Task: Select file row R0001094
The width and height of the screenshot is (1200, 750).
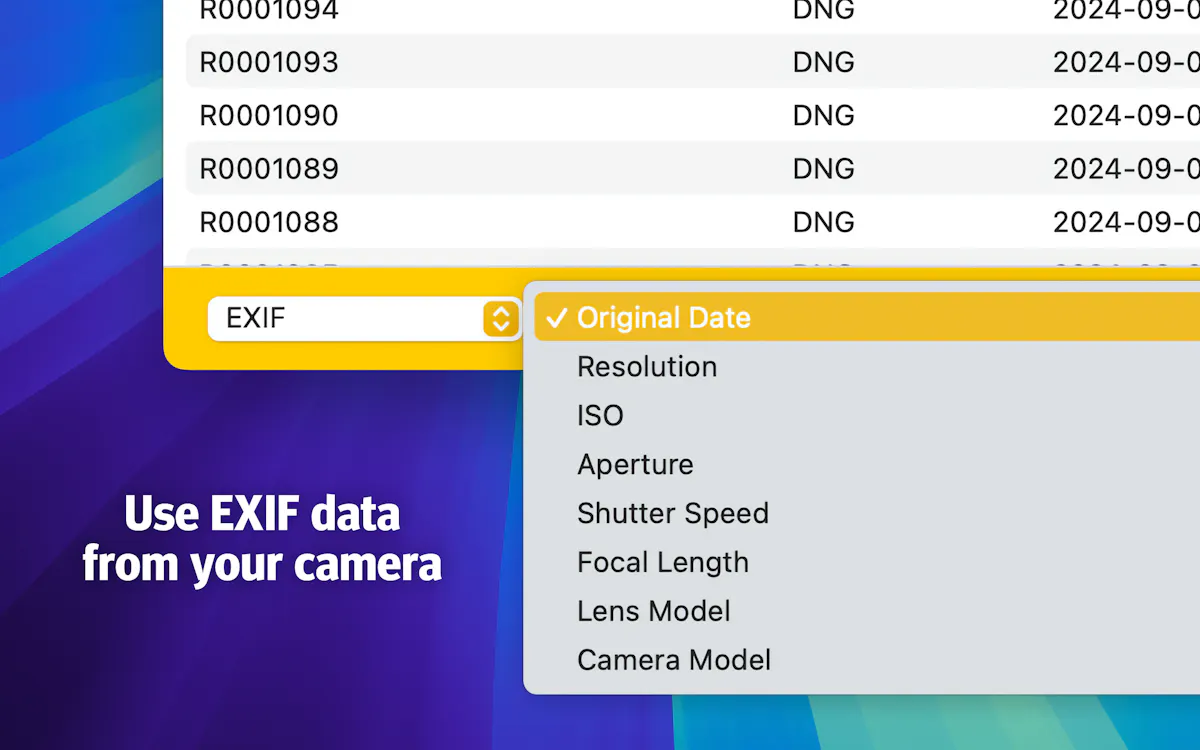Action: point(693,12)
